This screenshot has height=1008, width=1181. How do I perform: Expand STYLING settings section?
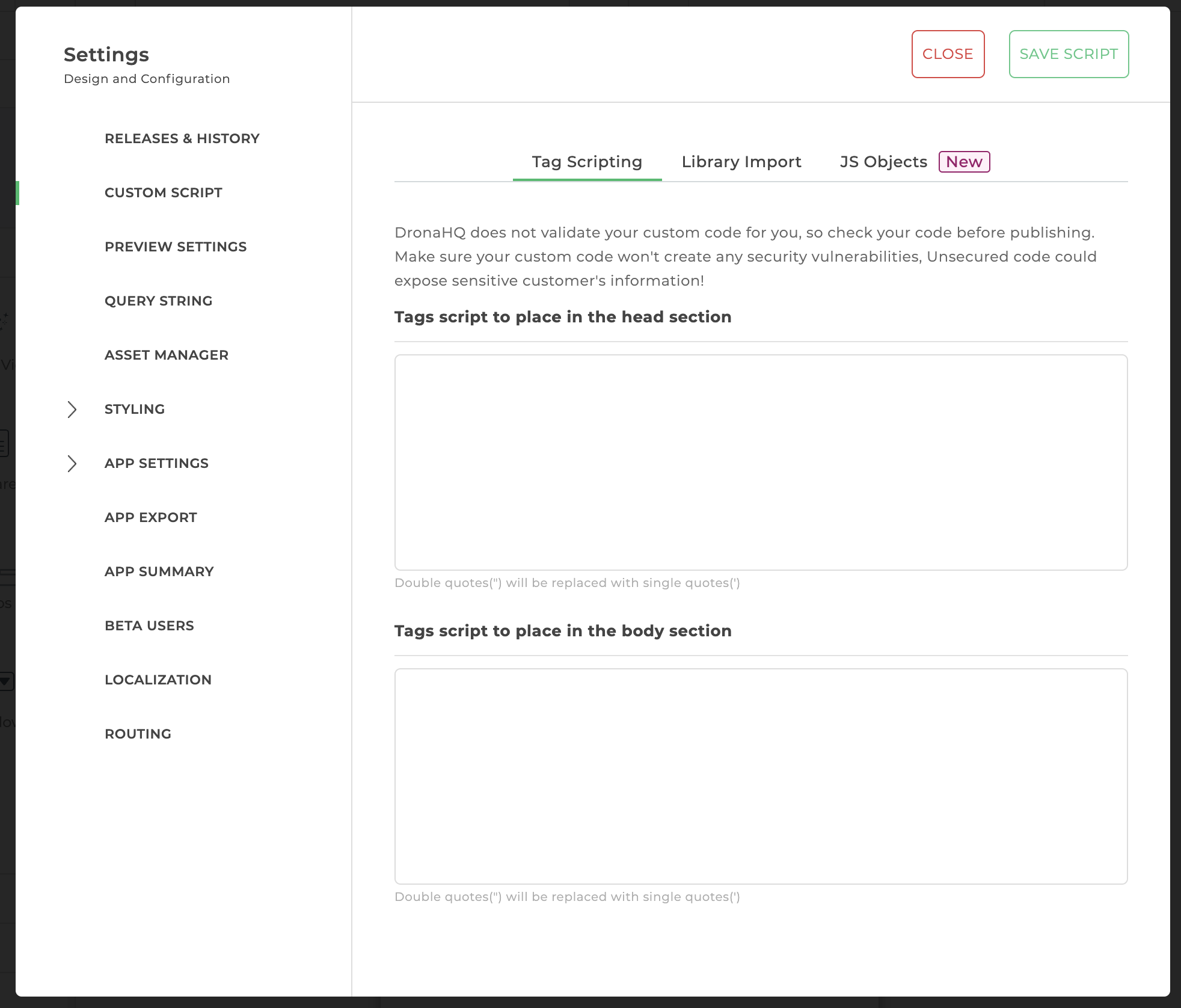[71, 409]
